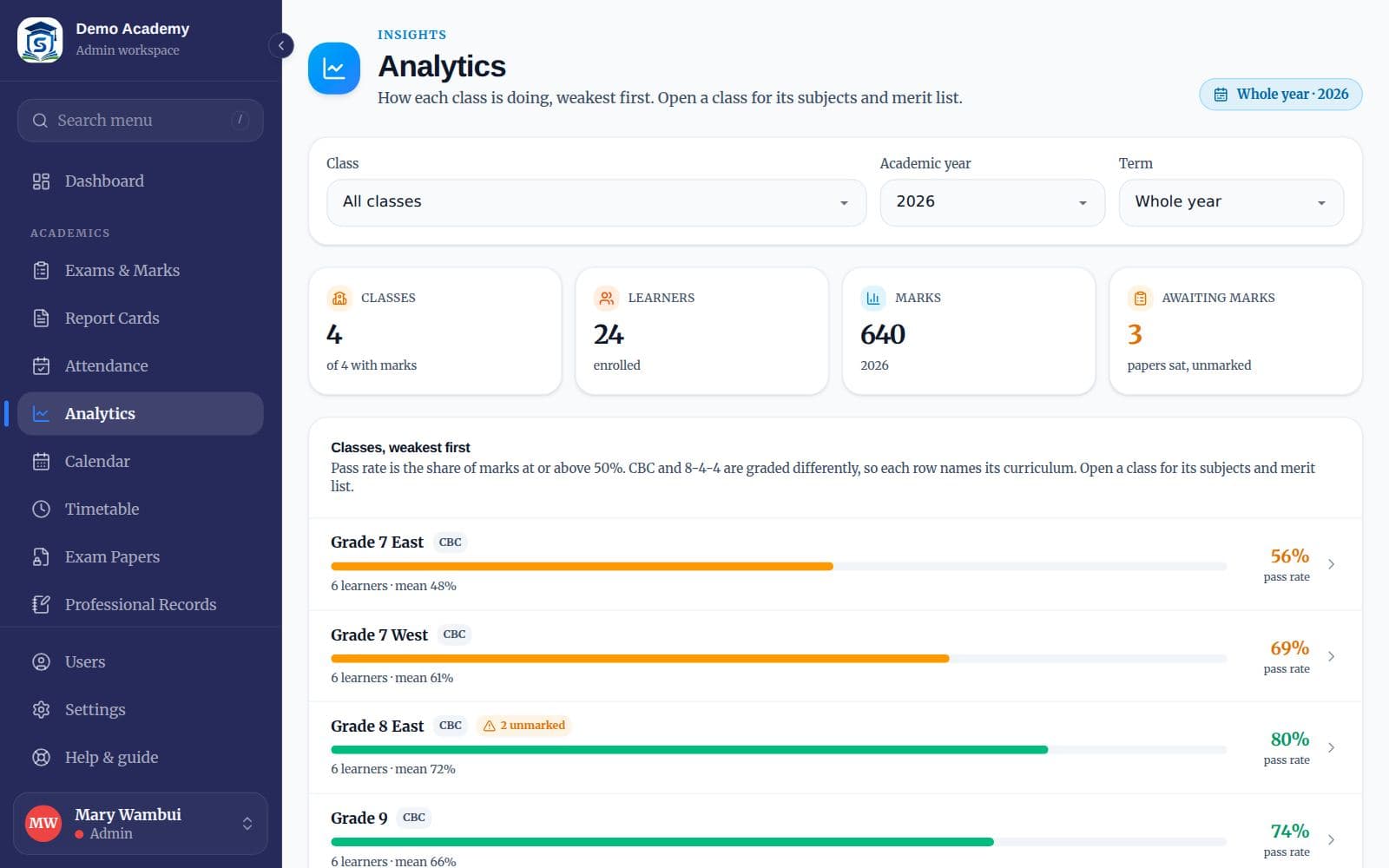Click Grade 8 East green progress bar
This screenshot has height=868, width=1389.
point(689,750)
